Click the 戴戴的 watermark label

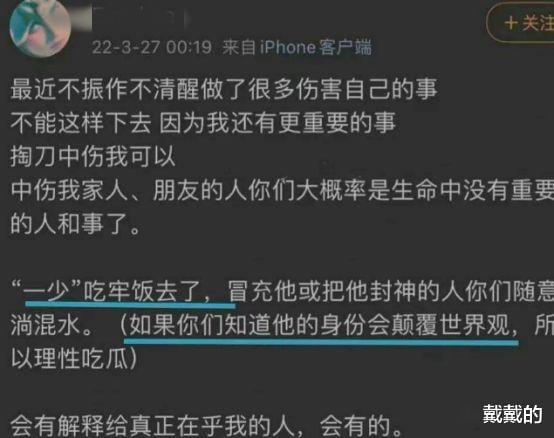pos(513,414)
